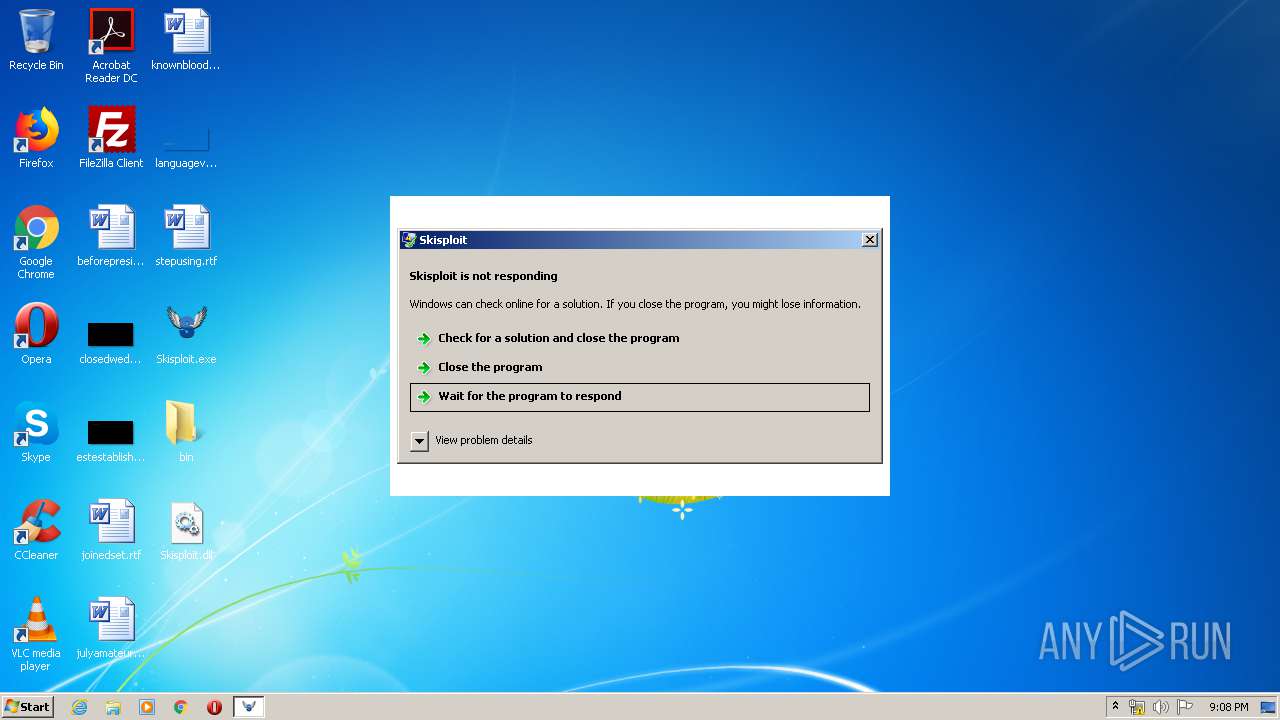
Task: Click the 9:08 PM clock
Action: tap(1229, 707)
